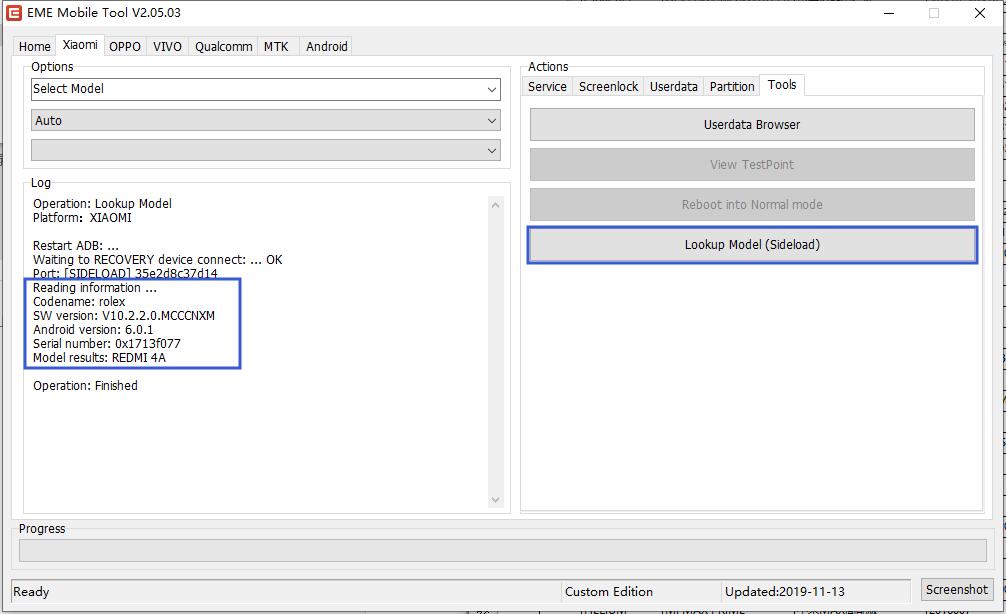Open the Android tab
The height and width of the screenshot is (614, 1006).
[x=327, y=46]
